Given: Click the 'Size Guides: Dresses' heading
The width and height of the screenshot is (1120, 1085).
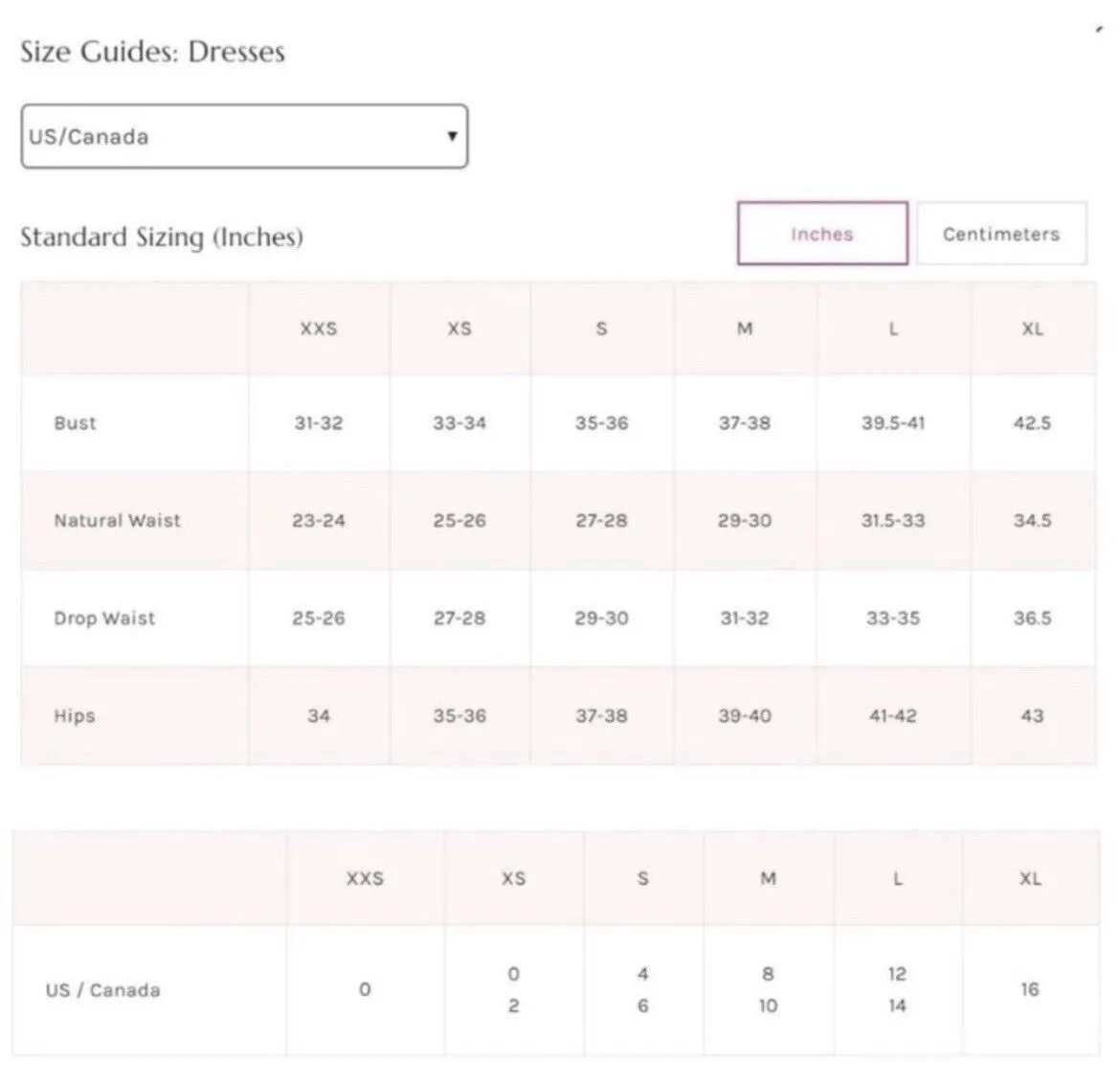Looking at the screenshot, I should pyautogui.click(x=152, y=52).
